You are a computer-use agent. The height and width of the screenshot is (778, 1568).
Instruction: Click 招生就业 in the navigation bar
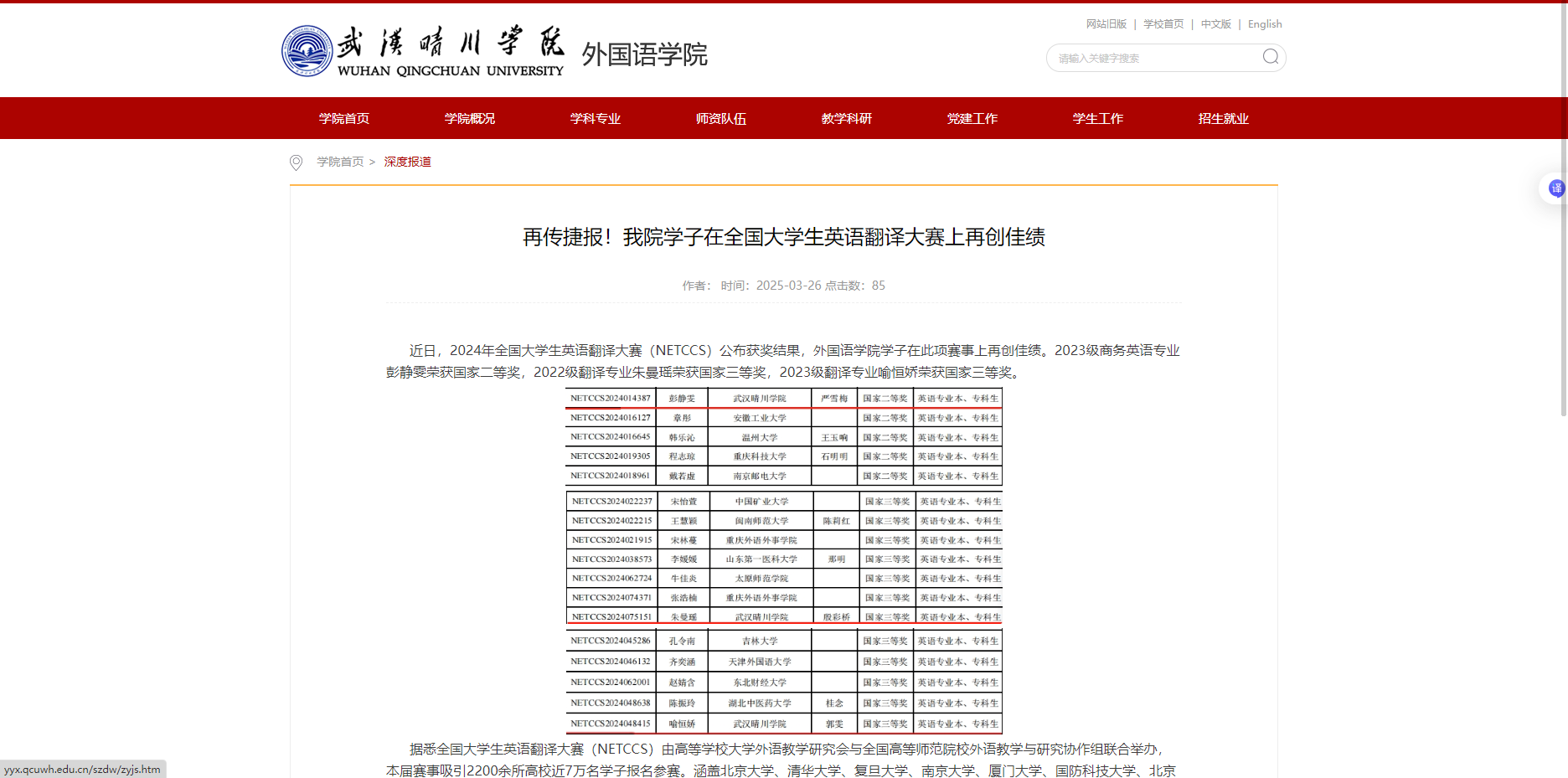click(1224, 119)
